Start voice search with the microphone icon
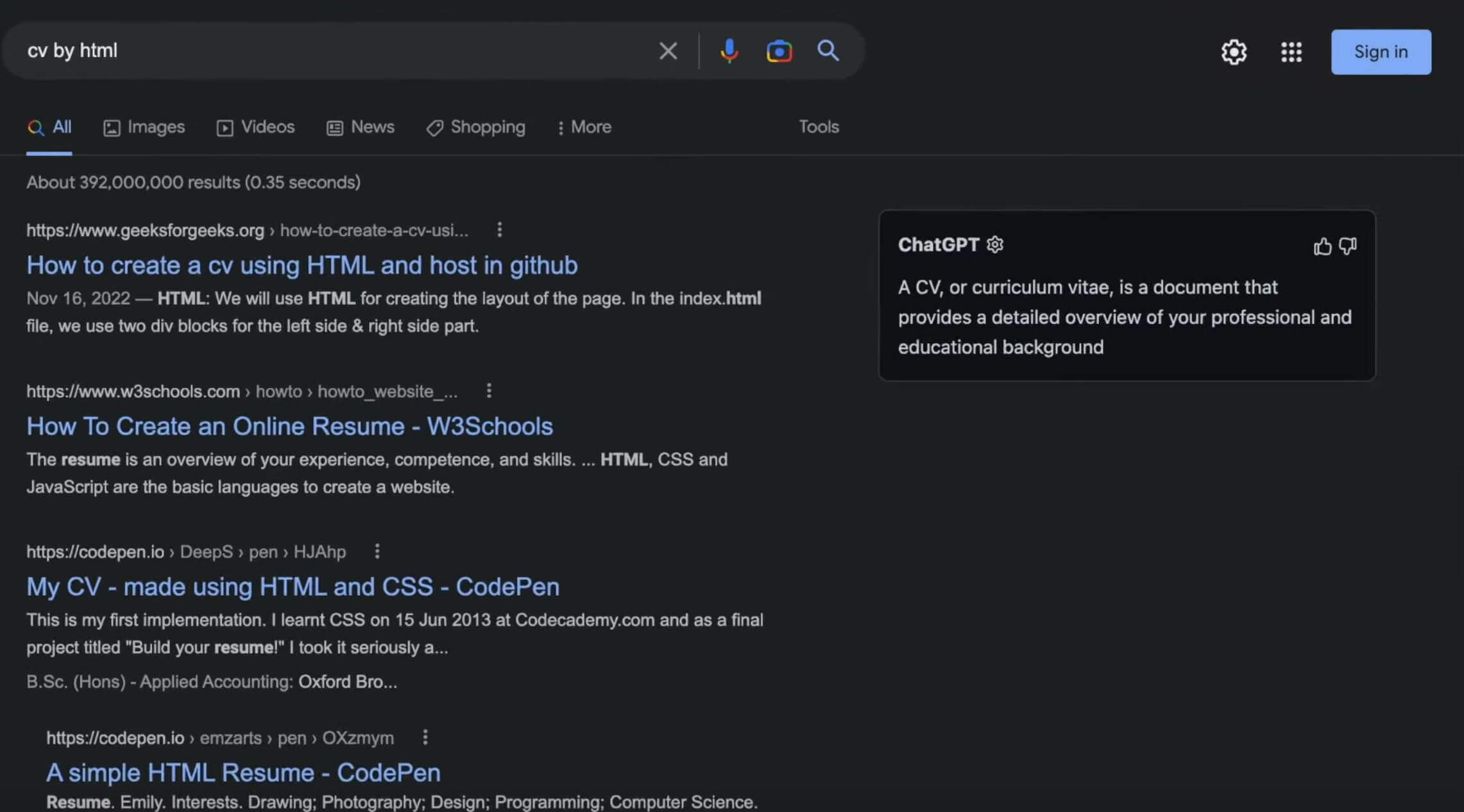This screenshot has height=812, width=1464. pyautogui.click(x=729, y=51)
